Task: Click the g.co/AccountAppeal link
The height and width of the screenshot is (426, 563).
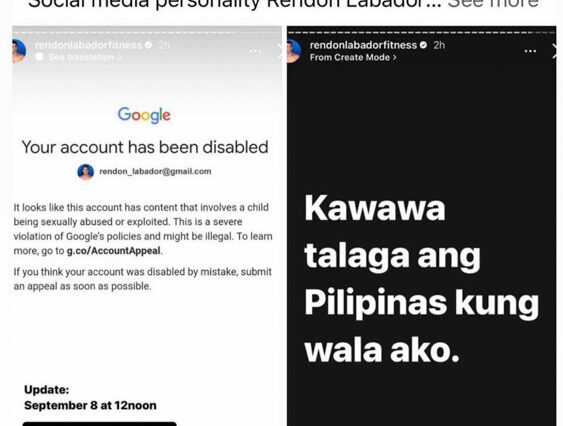Action: (113, 251)
